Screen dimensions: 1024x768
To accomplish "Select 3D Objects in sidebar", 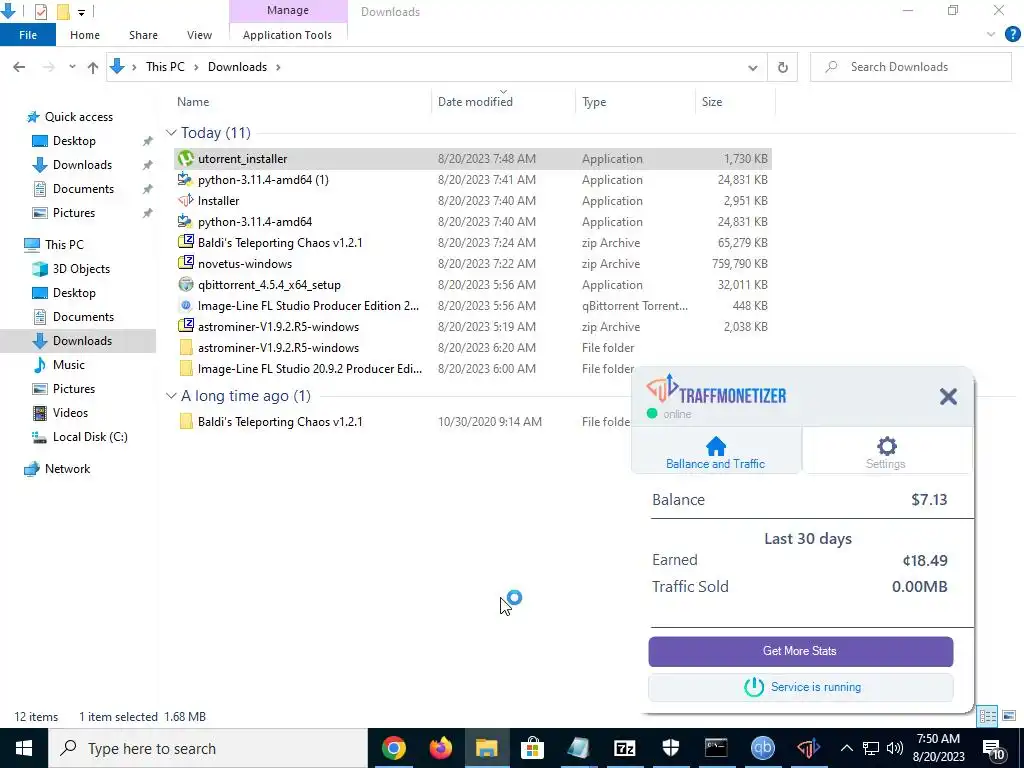I will 81,269.
